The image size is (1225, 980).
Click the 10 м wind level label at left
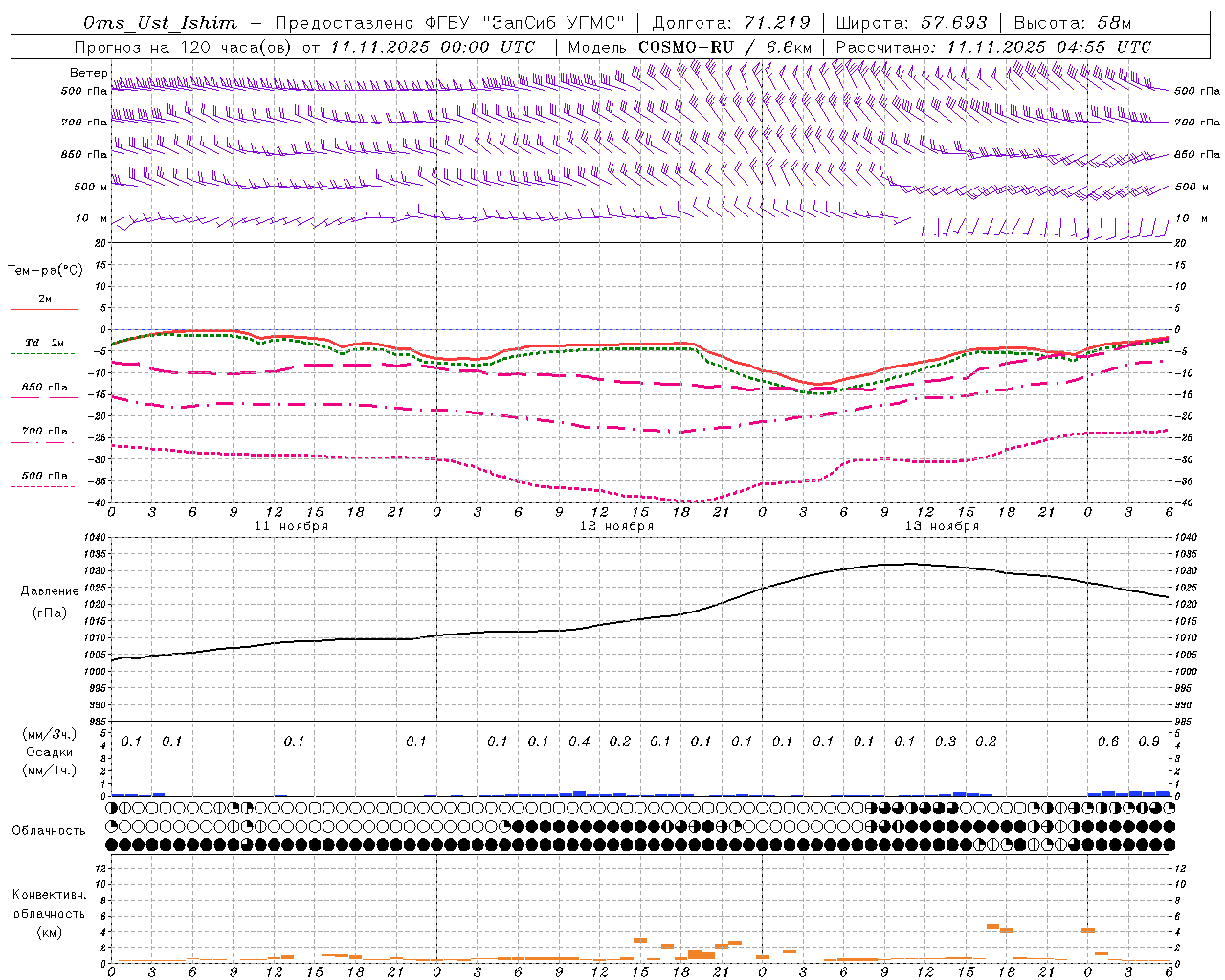click(91, 219)
